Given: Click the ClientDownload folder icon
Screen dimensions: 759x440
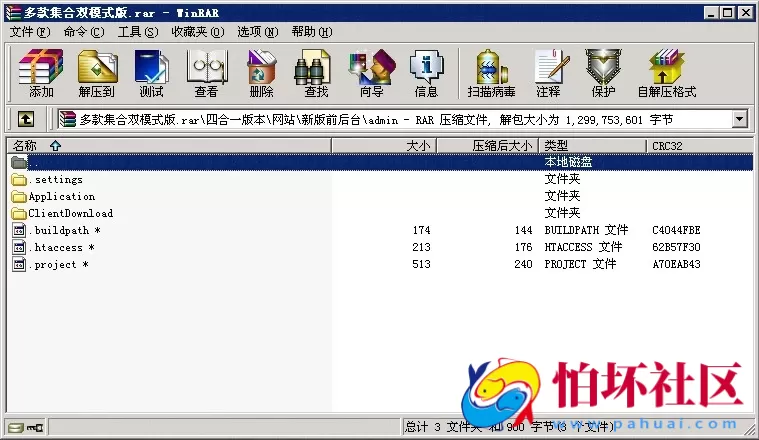Looking at the screenshot, I should 19,213.
